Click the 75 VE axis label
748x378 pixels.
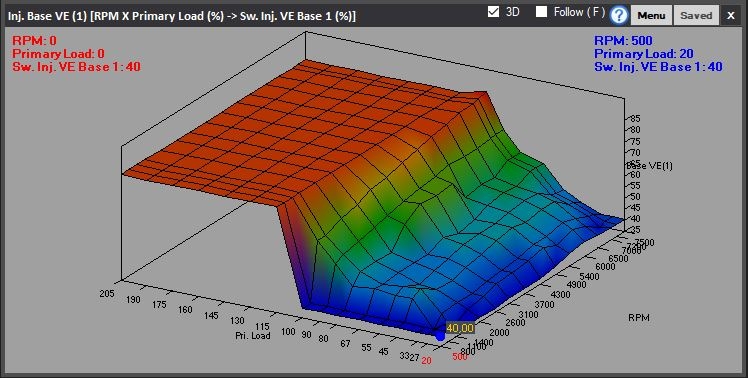[x=636, y=141]
